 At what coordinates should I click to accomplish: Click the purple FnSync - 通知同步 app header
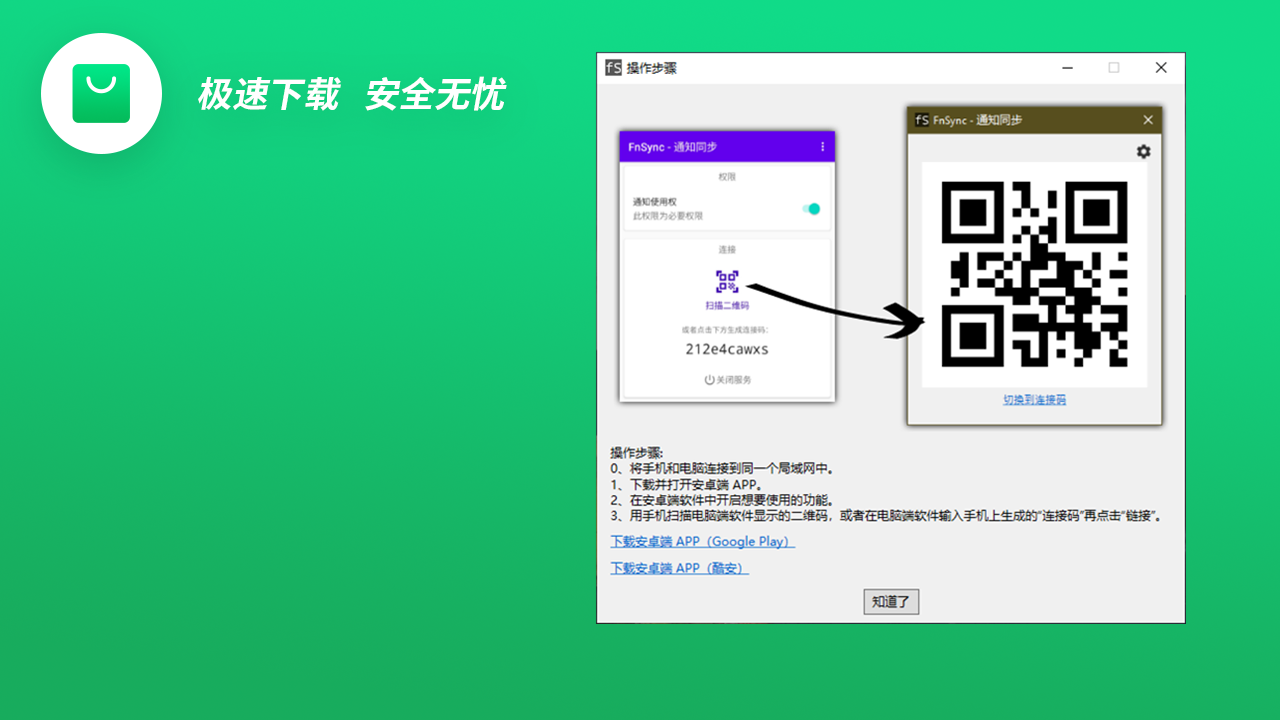[x=727, y=147]
